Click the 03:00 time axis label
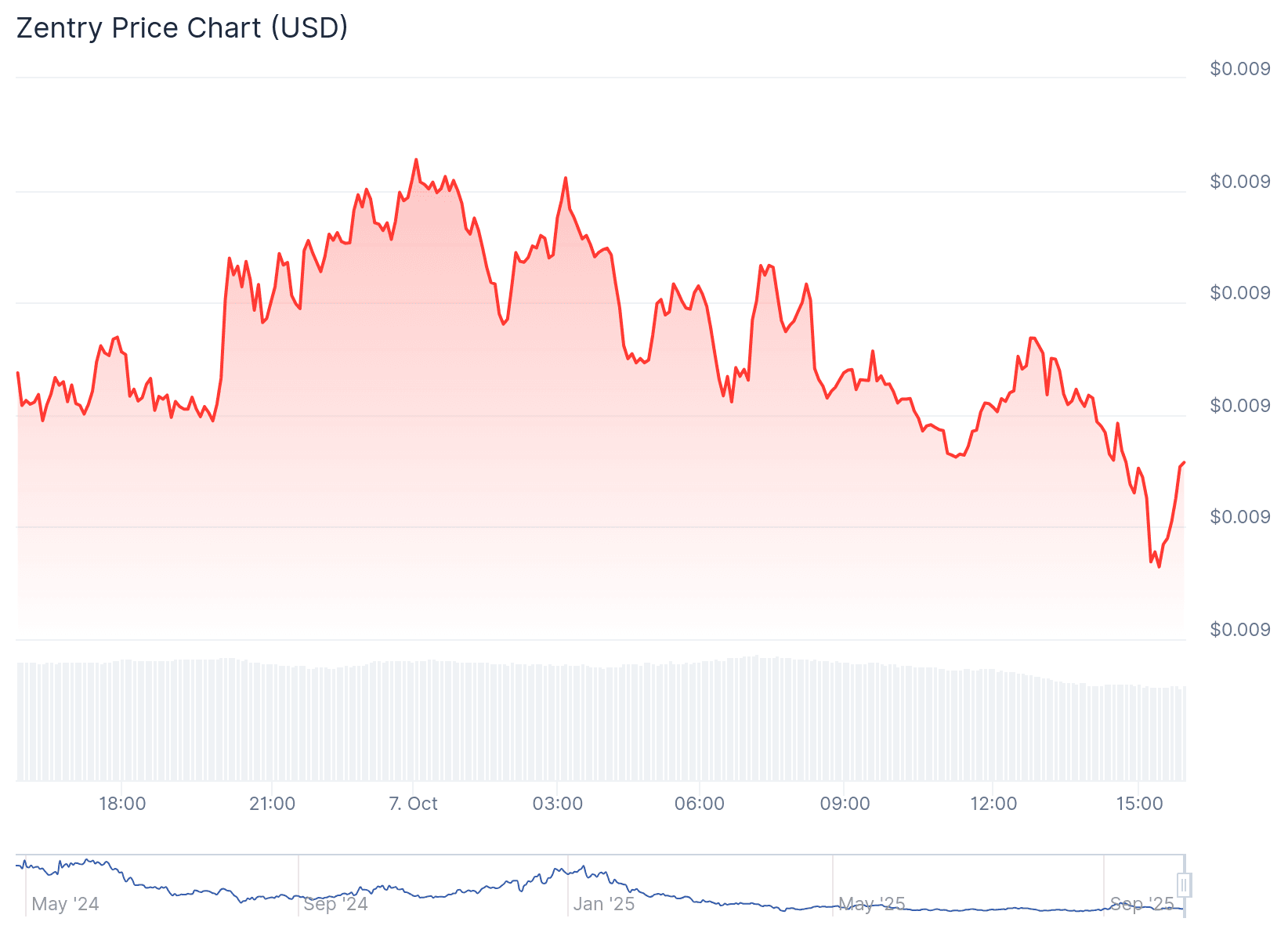 [x=557, y=804]
